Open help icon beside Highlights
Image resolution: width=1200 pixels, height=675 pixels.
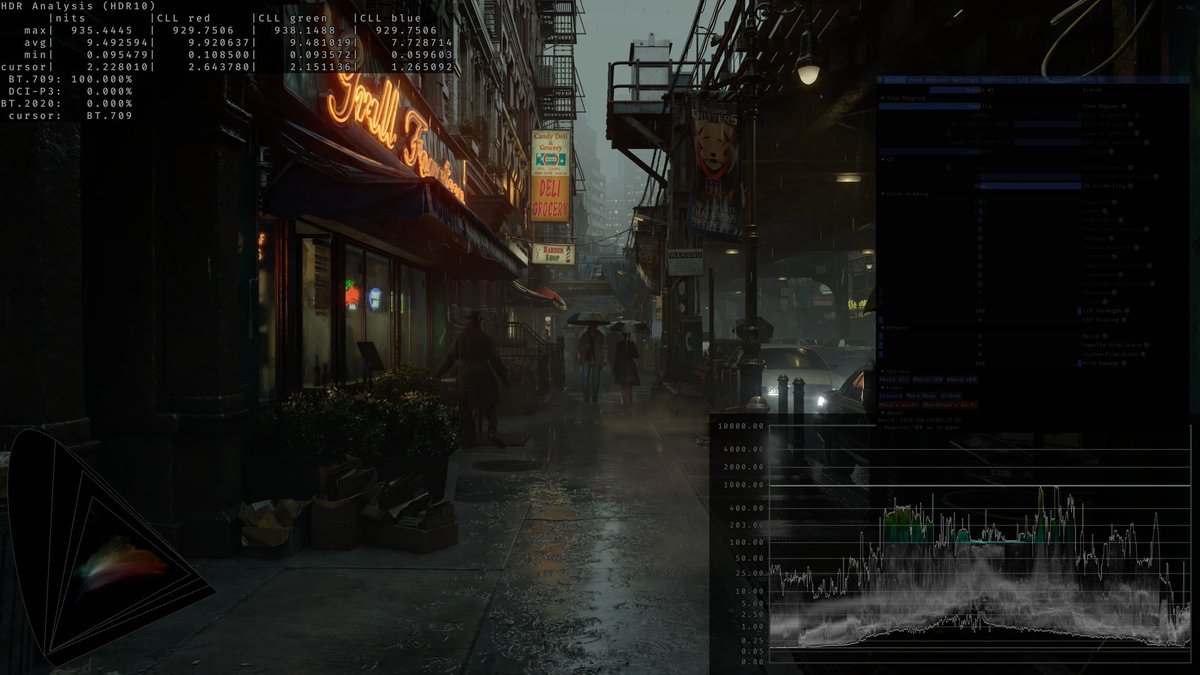tap(1120, 220)
